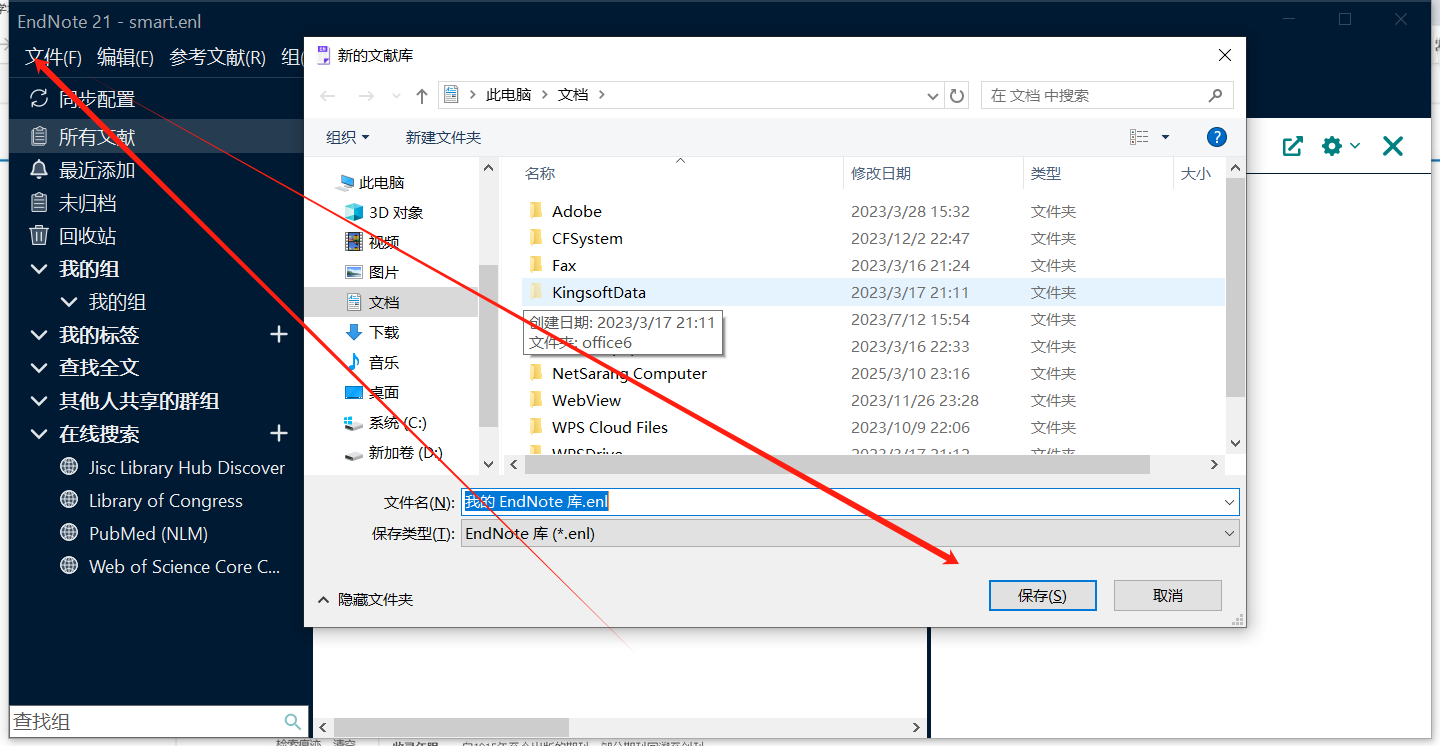Viewport: 1440px width, 746px height.
Task: Select the WPS Cloud Files folder
Action: coord(610,427)
